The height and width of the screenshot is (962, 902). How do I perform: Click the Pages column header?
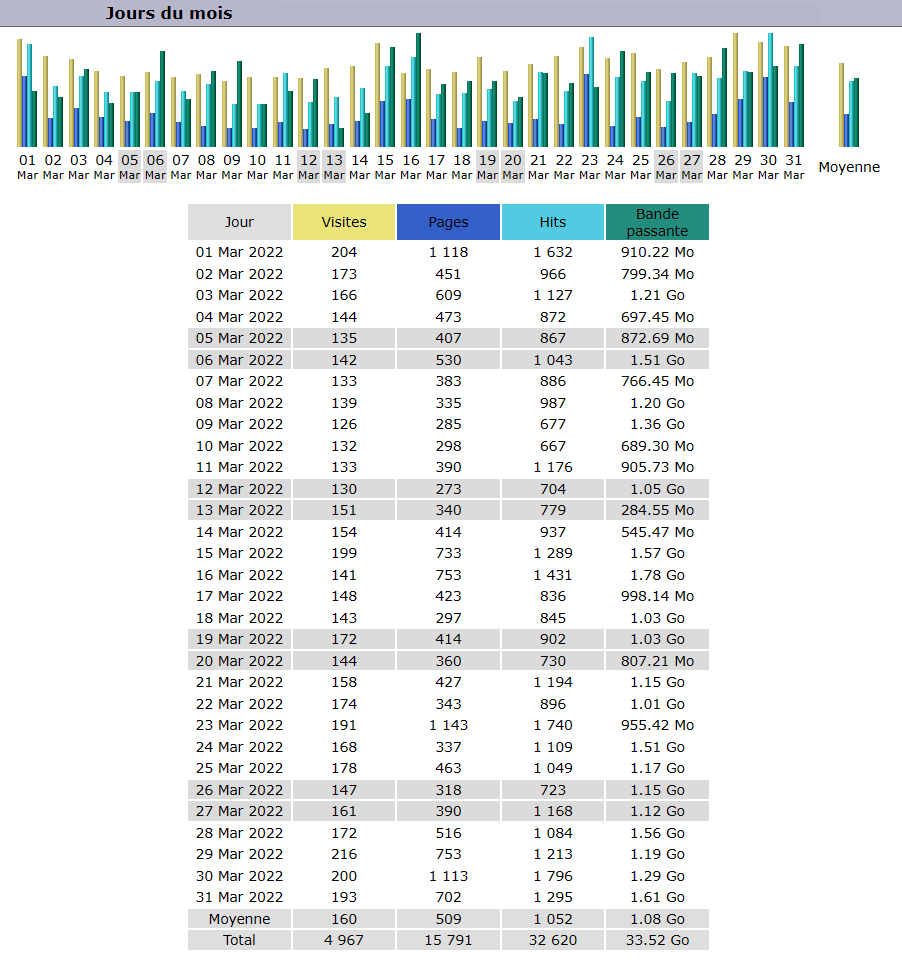(448, 222)
